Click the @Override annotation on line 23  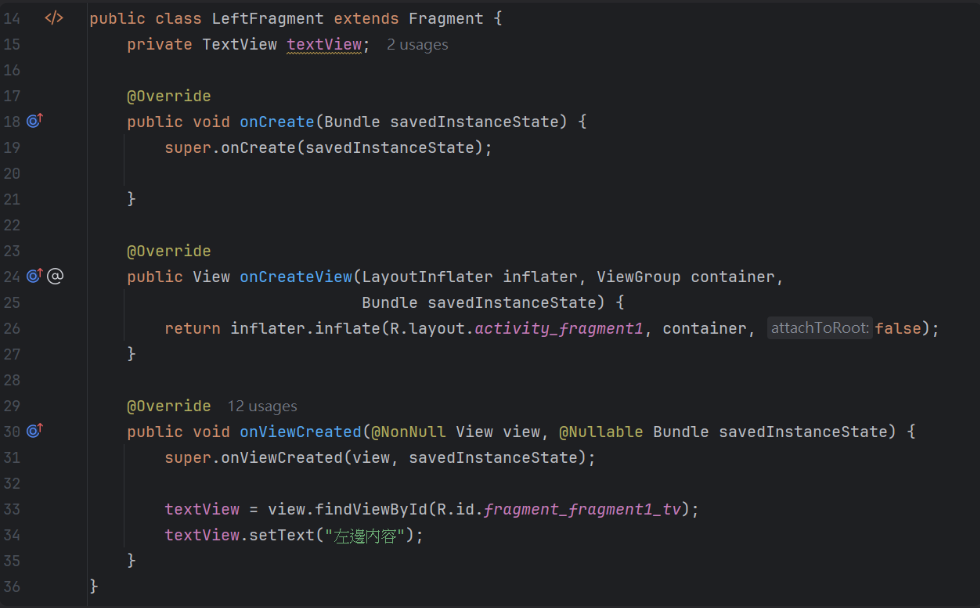(x=169, y=251)
